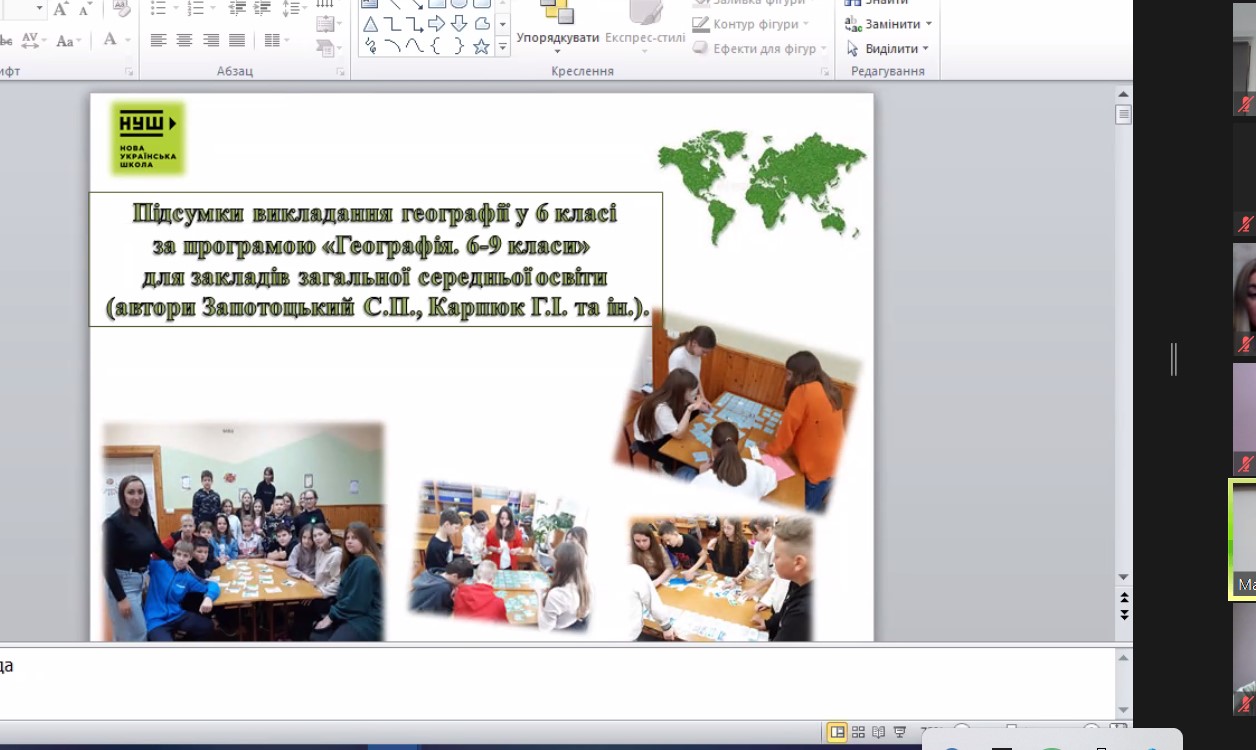This screenshot has height=750, width=1256.
Task: Choose the triangle shape from gallery
Action: (x=371, y=23)
